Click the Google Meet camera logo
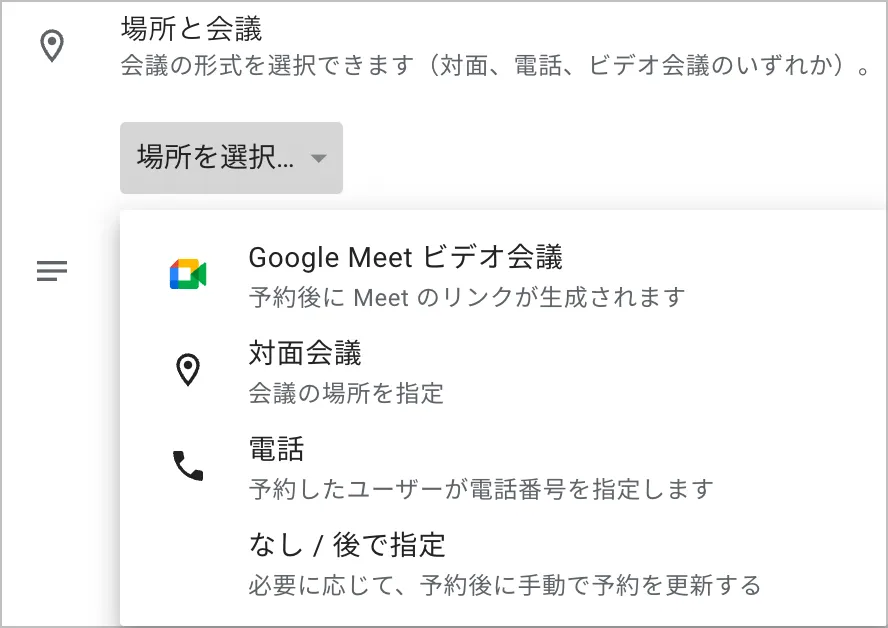Image resolution: width=888 pixels, height=628 pixels. pyautogui.click(x=188, y=275)
